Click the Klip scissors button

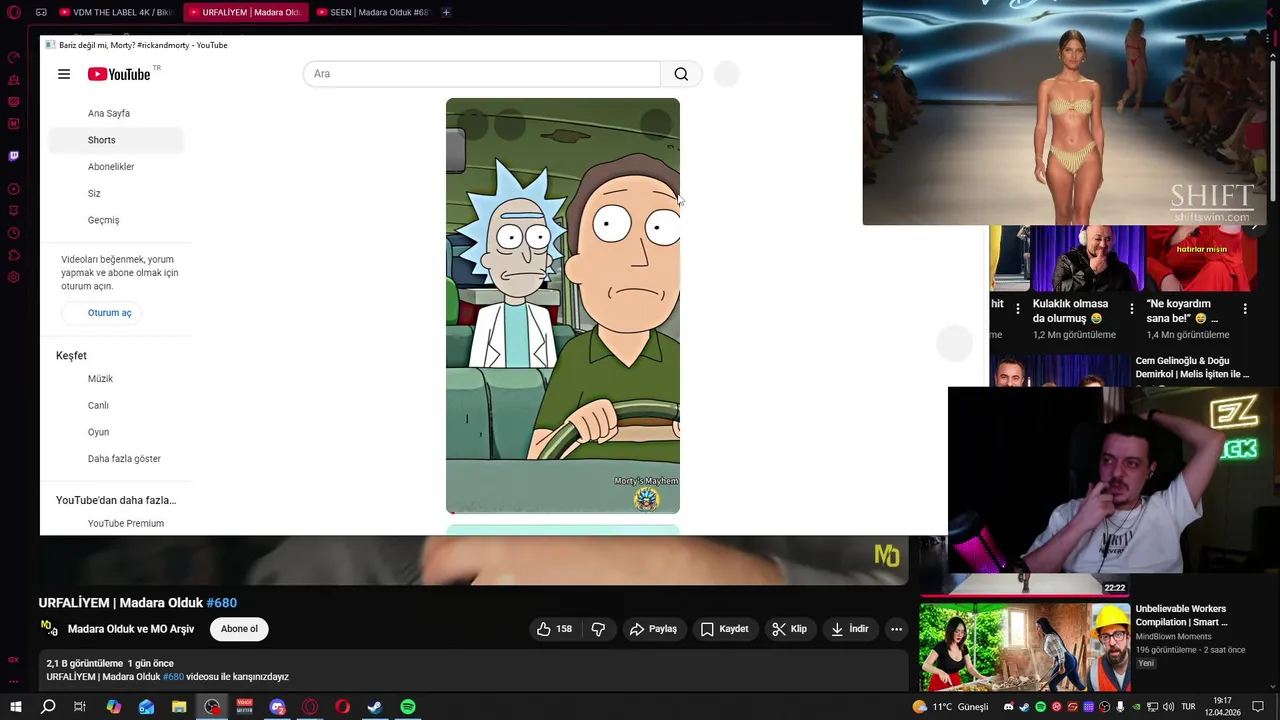(789, 629)
